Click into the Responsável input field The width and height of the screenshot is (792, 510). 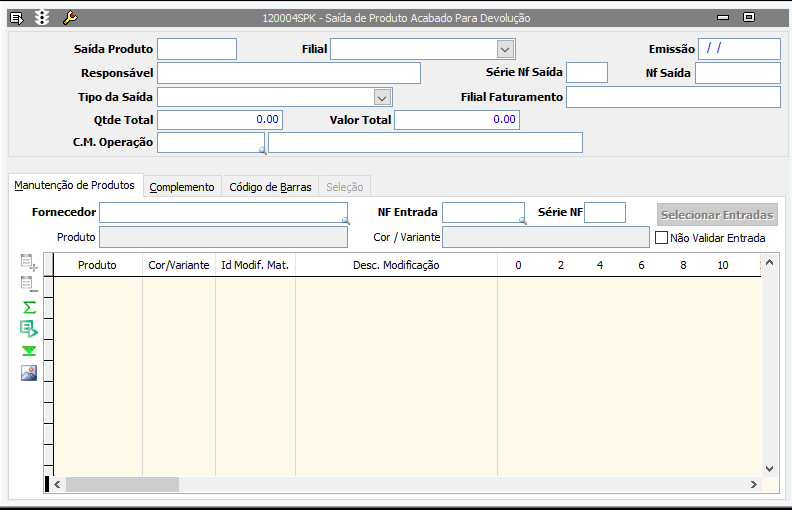pos(289,72)
